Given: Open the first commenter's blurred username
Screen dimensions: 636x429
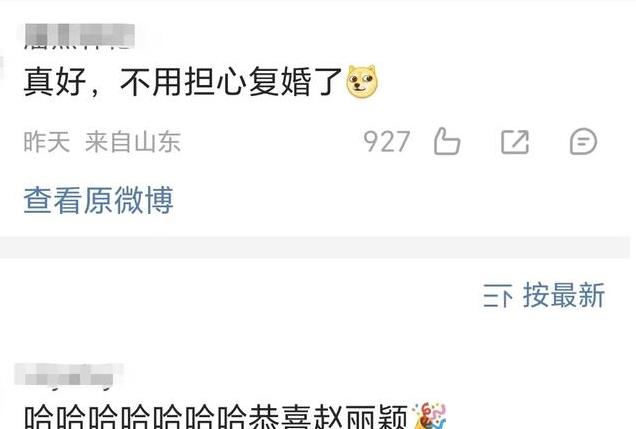Looking at the screenshot, I should (x=80, y=36).
